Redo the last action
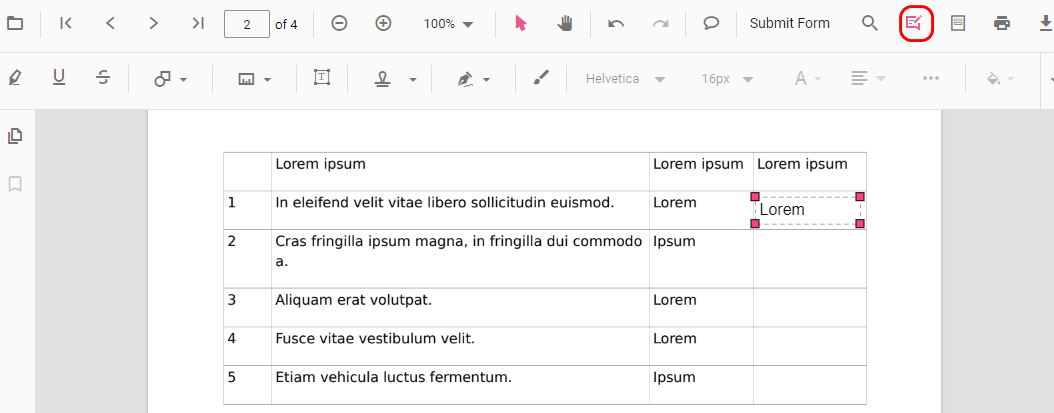This screenshot has width=1054, height=413. 660,24
